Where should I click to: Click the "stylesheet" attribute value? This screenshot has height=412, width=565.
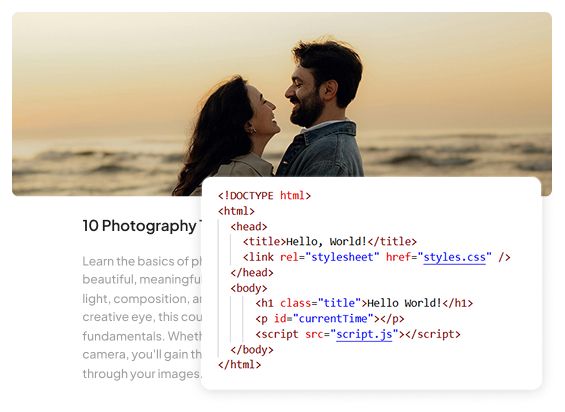tap(342, 257)
